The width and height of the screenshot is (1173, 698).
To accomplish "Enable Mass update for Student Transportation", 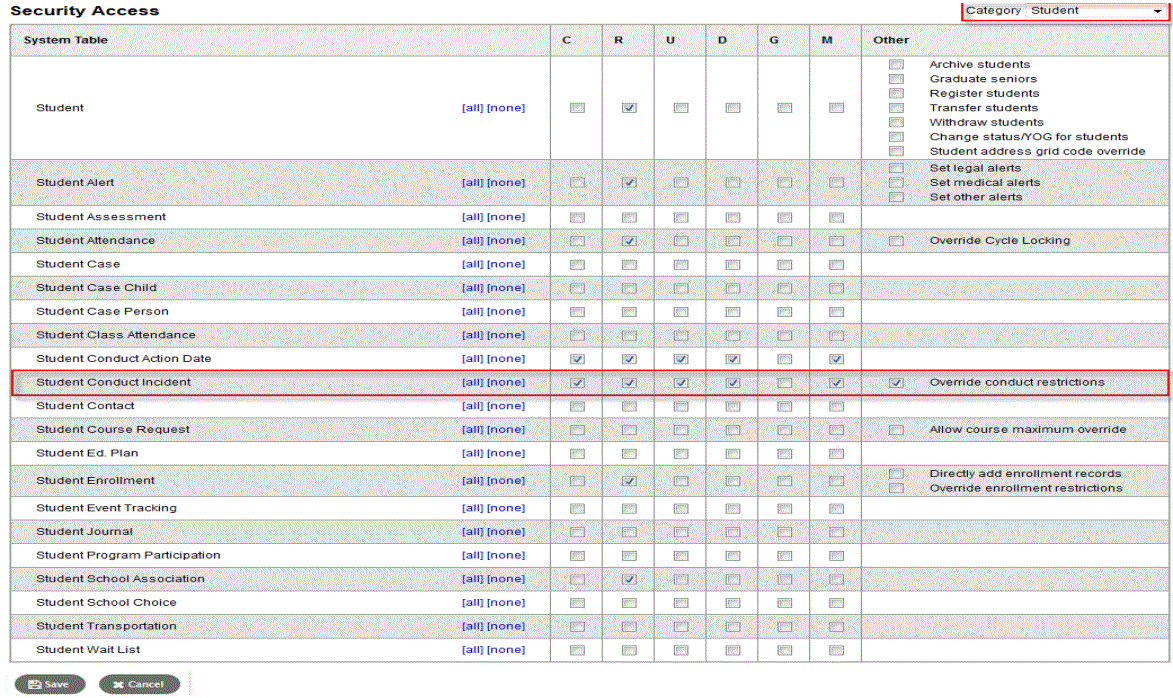I will click(837, 627).
